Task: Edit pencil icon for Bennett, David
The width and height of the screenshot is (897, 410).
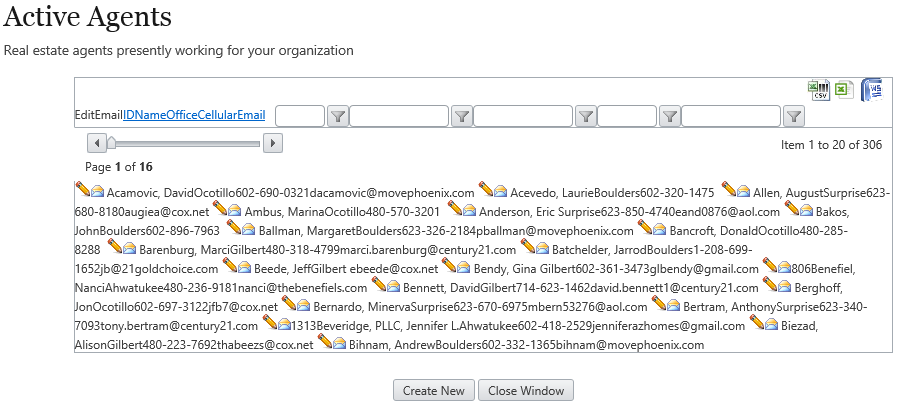Action: pyautogui.click(x=379, y=283)
